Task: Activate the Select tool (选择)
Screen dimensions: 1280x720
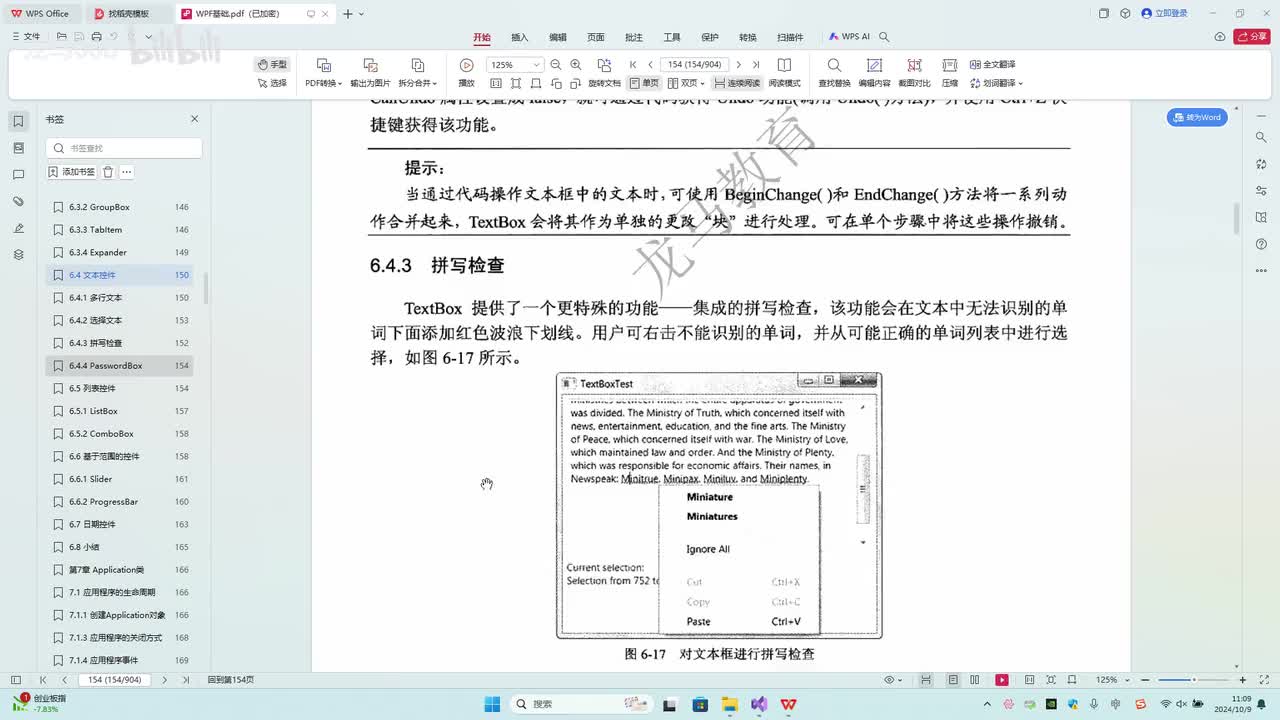Action: click(x=272, y=83)
